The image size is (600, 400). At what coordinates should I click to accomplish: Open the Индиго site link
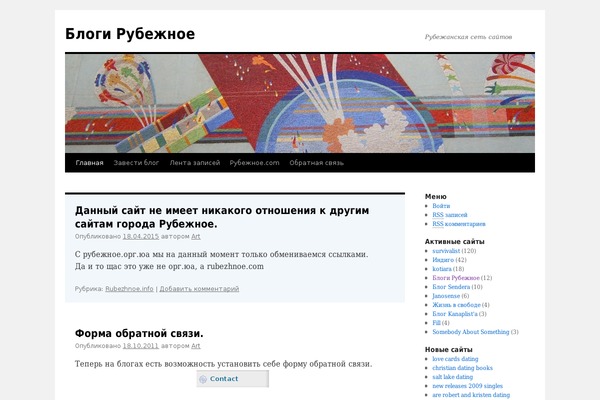click(443, 260)
